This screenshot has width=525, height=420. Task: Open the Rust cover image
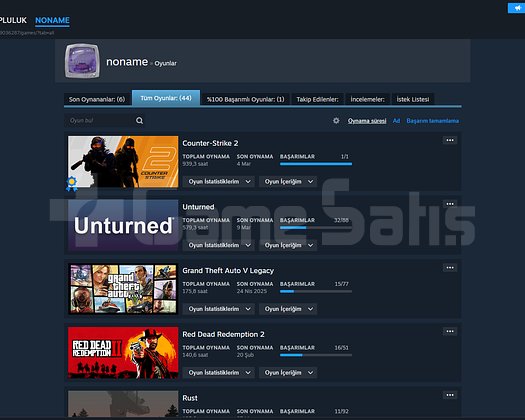coord(123,404)
